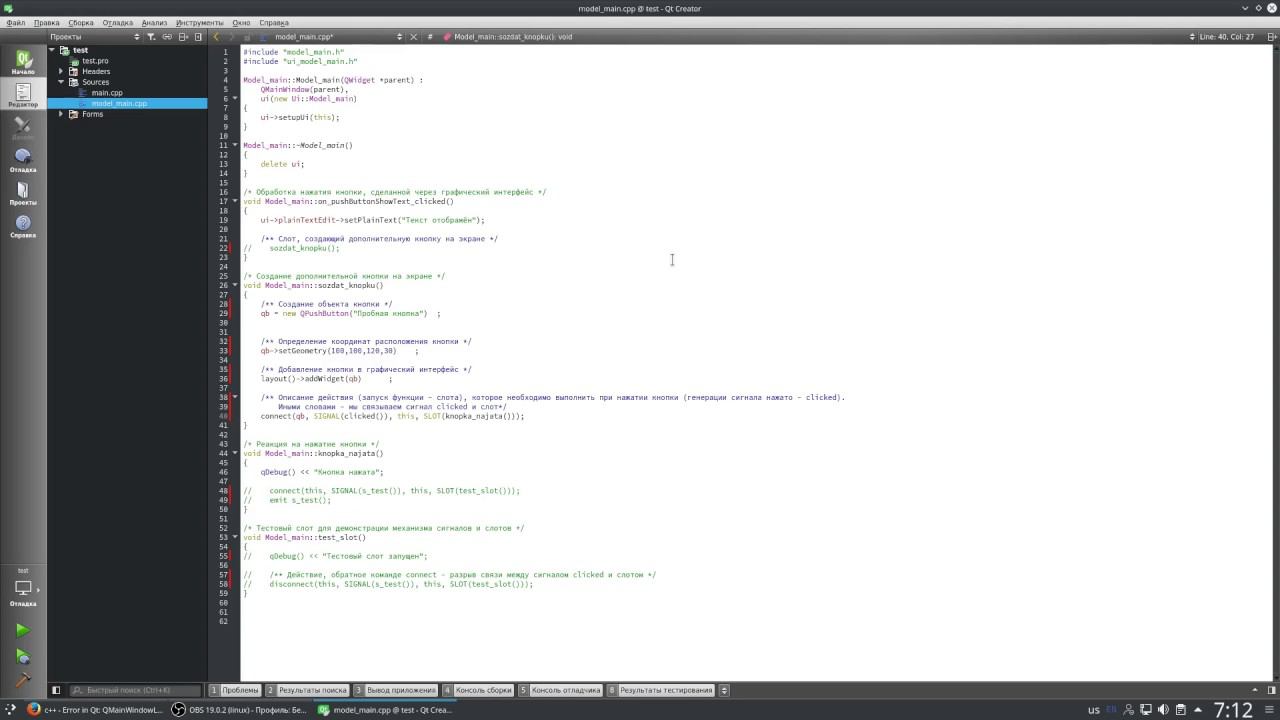Viewport: 1280px width, 720px height.
Task: Show the Результаты поиска pane
Action: (x=307, y=690)
